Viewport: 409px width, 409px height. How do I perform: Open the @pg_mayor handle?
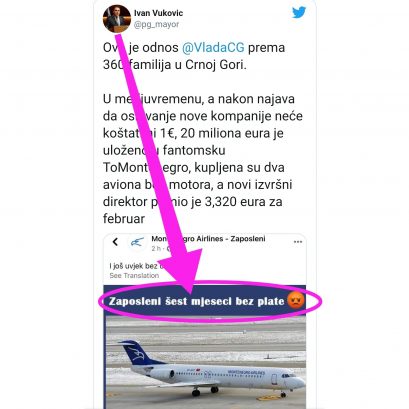tap(156, 24)
